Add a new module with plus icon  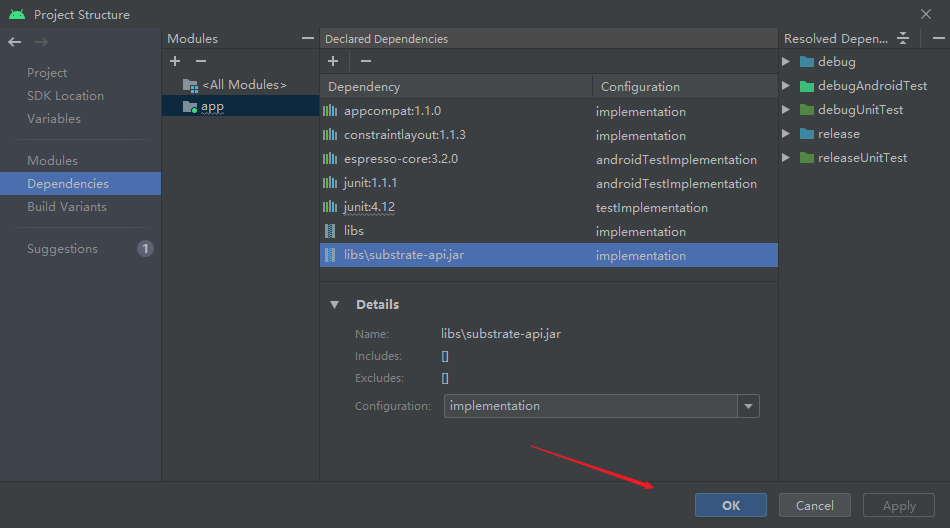pyautogui.click(x=175, y=62)
